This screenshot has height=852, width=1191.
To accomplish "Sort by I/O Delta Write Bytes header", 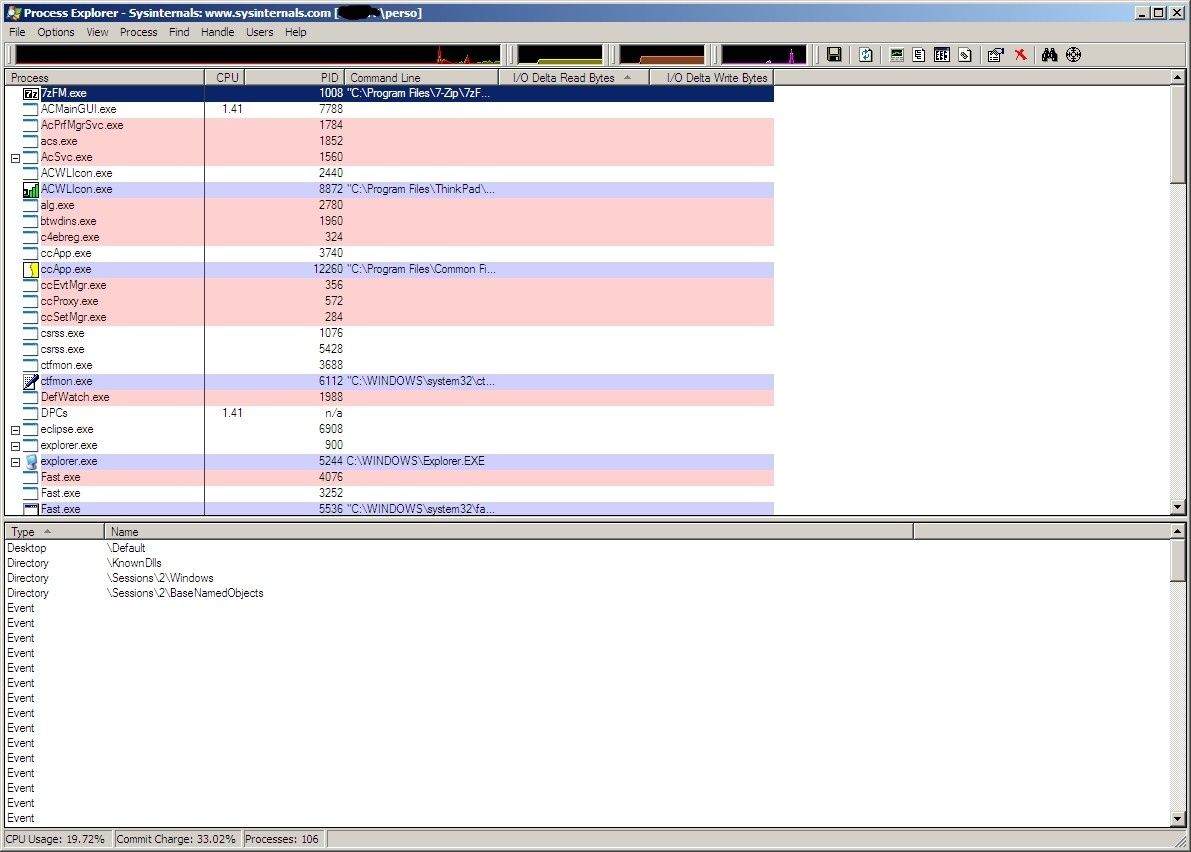I will tap(712, 77).
